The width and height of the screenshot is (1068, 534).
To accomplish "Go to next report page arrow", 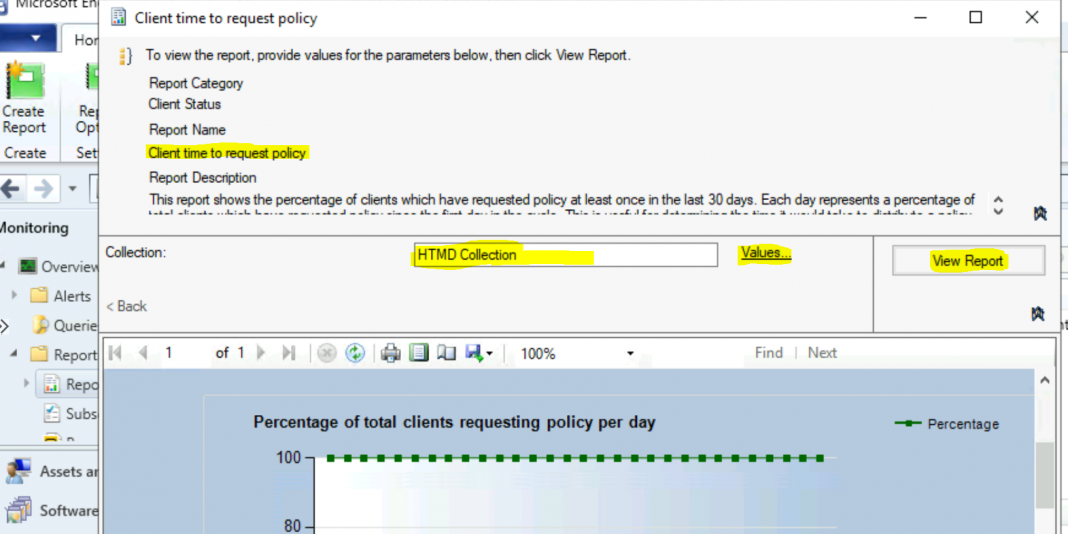I will click(262, 353).
